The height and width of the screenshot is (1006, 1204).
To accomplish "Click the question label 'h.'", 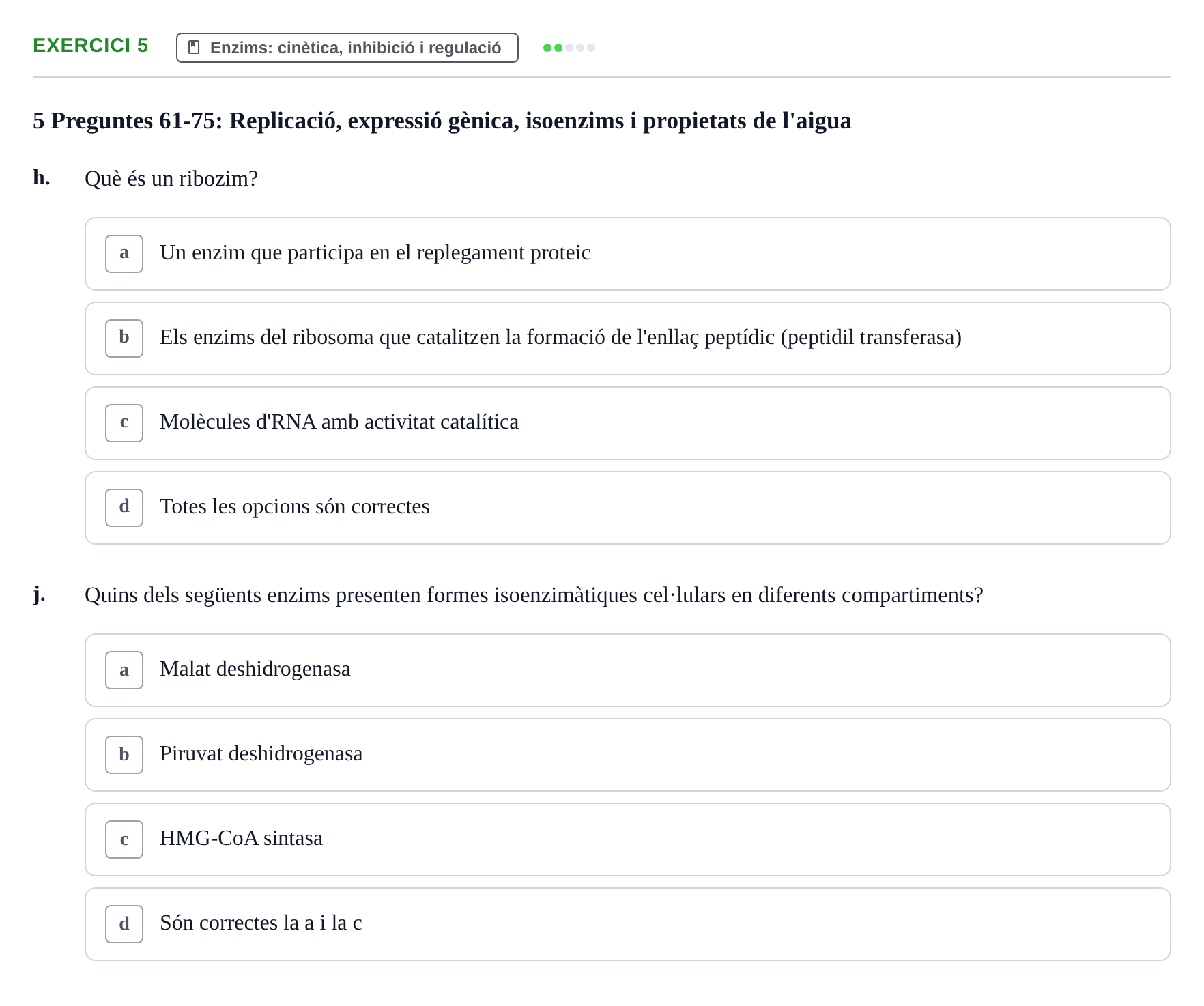I will (x=42, y=177).
